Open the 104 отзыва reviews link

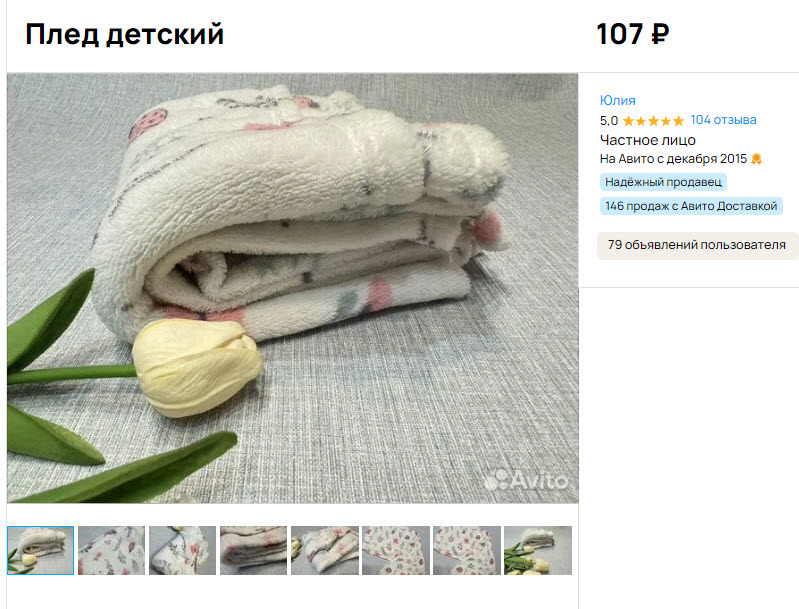pyautogui.click(x=723, y=120)
